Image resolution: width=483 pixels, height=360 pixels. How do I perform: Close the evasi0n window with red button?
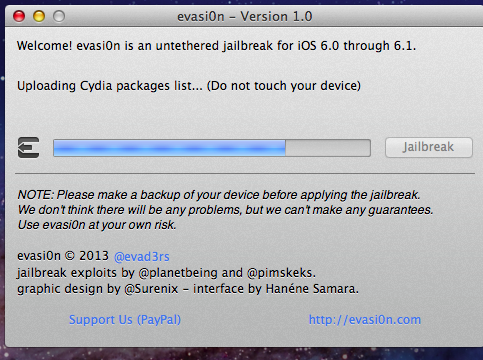pos(19,16)
